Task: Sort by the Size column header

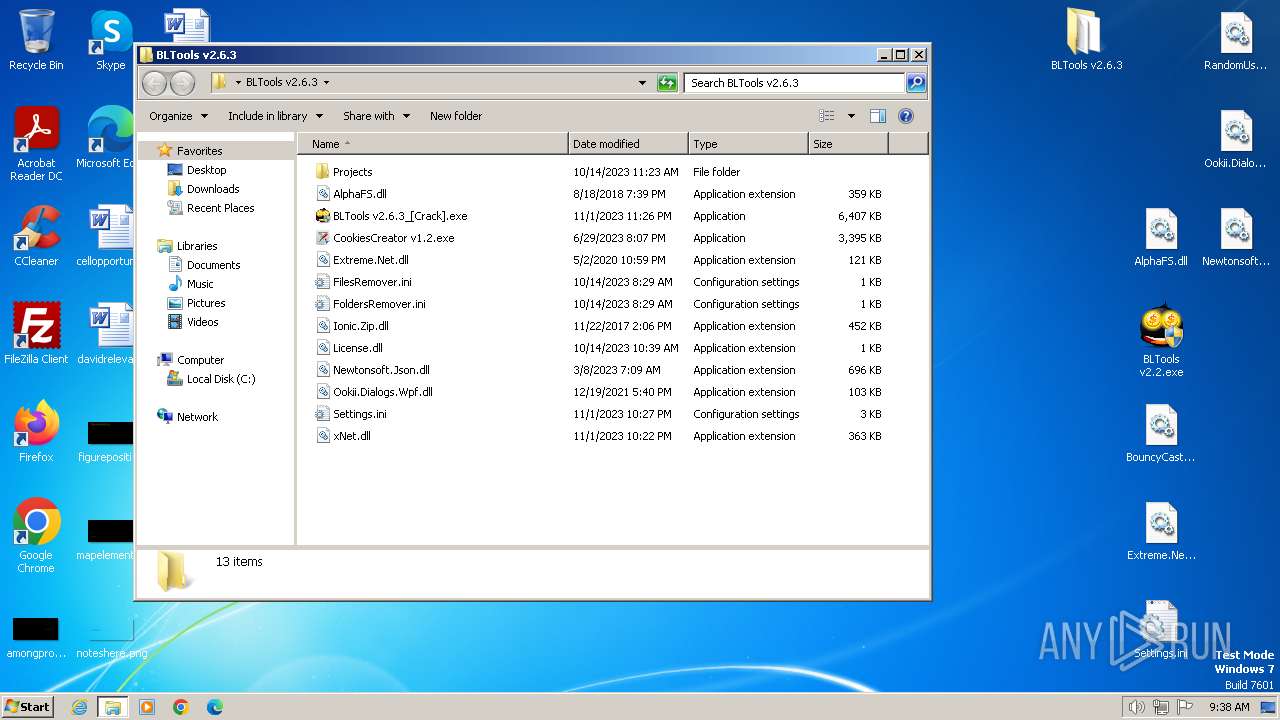Action: 848,144
